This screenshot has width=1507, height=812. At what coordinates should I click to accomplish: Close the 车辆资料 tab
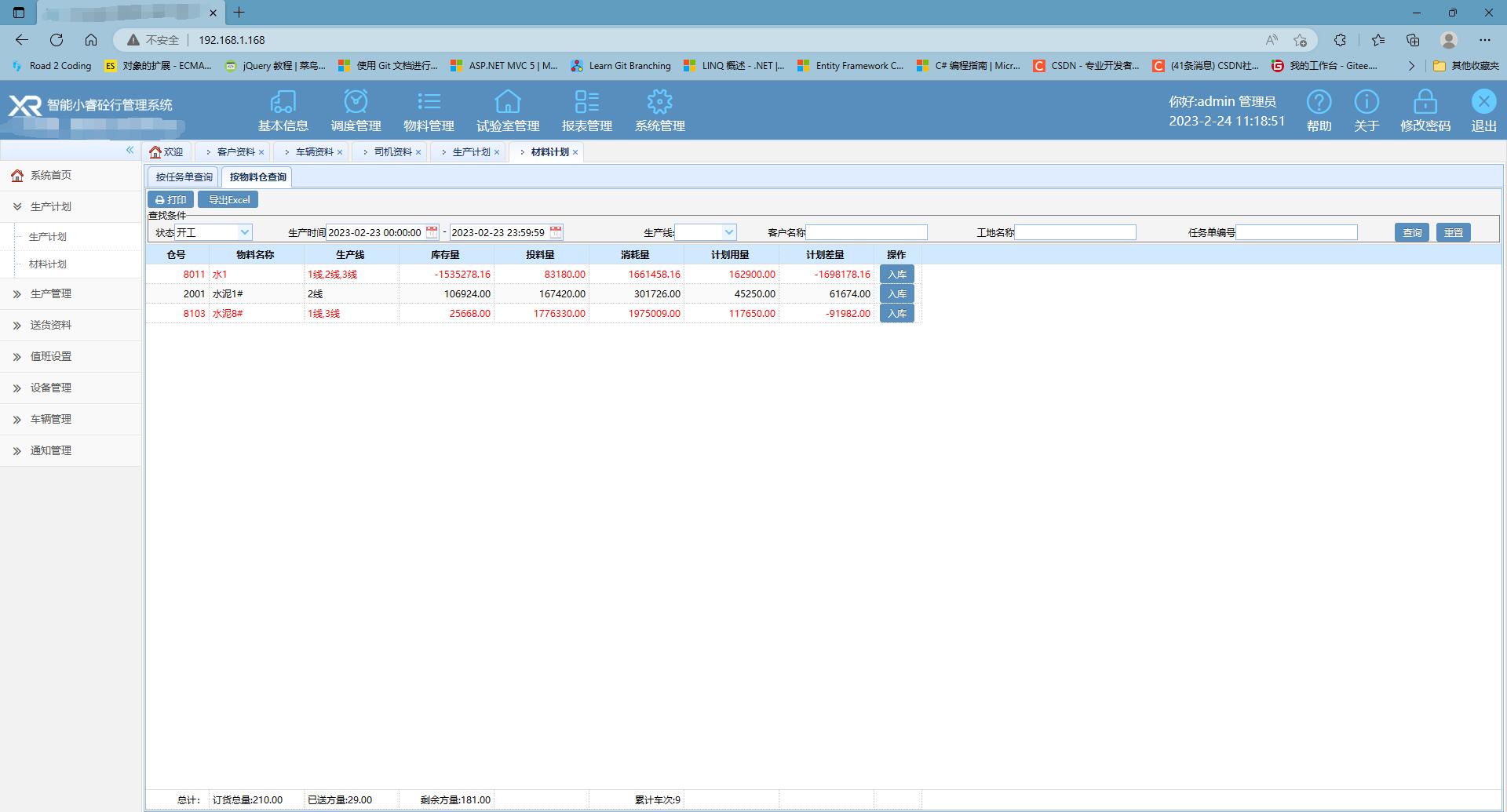click(x=340, y=152)
